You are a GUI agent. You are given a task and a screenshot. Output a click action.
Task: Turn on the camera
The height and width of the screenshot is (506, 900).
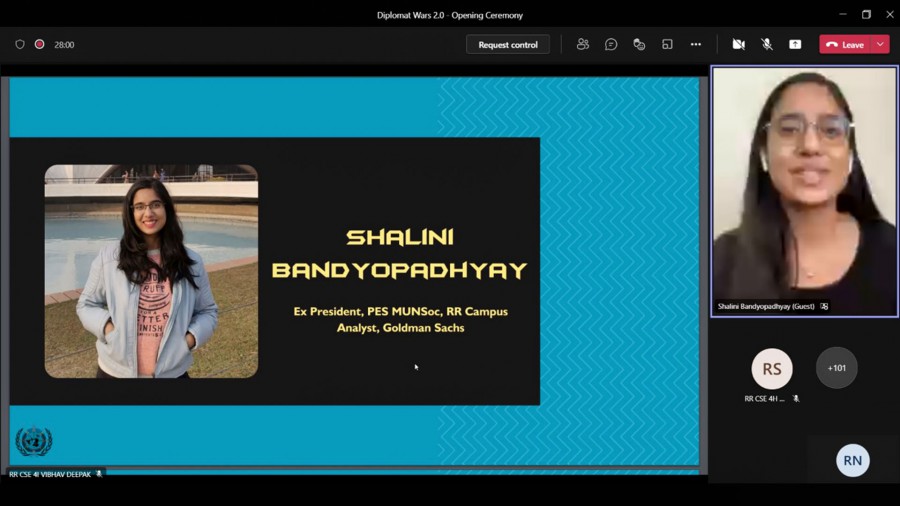[x=738, y=44]
